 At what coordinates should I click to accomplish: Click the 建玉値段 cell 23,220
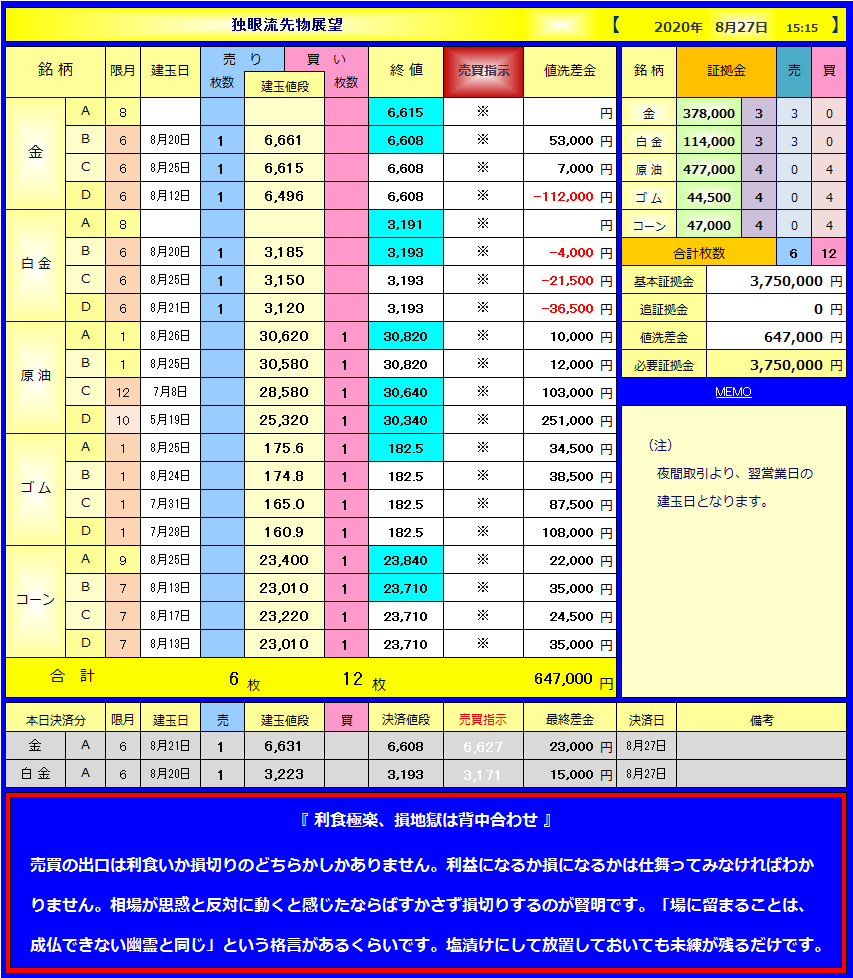(284, 617)
